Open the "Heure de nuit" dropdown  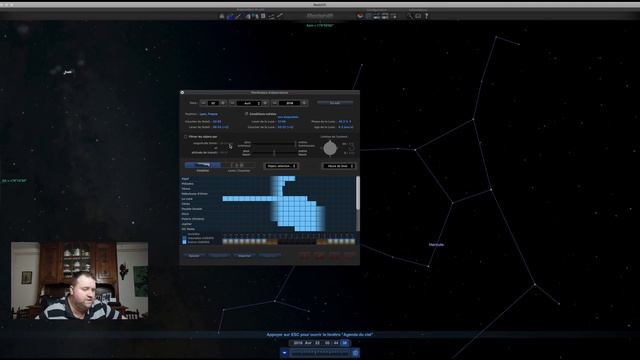pos(339,166)
